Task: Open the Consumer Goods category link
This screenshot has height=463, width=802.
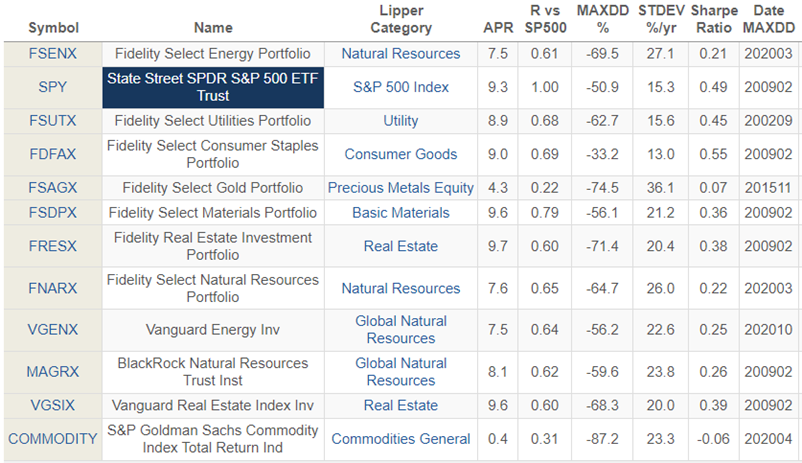Action: tap(400, 154)
